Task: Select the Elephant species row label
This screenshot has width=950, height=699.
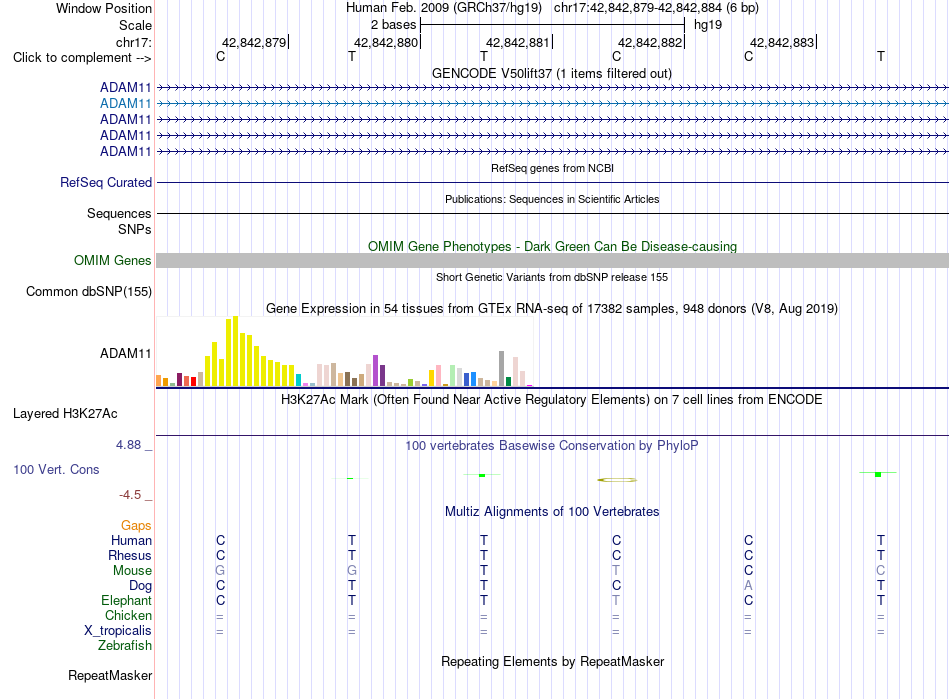Action: [126, 601]
